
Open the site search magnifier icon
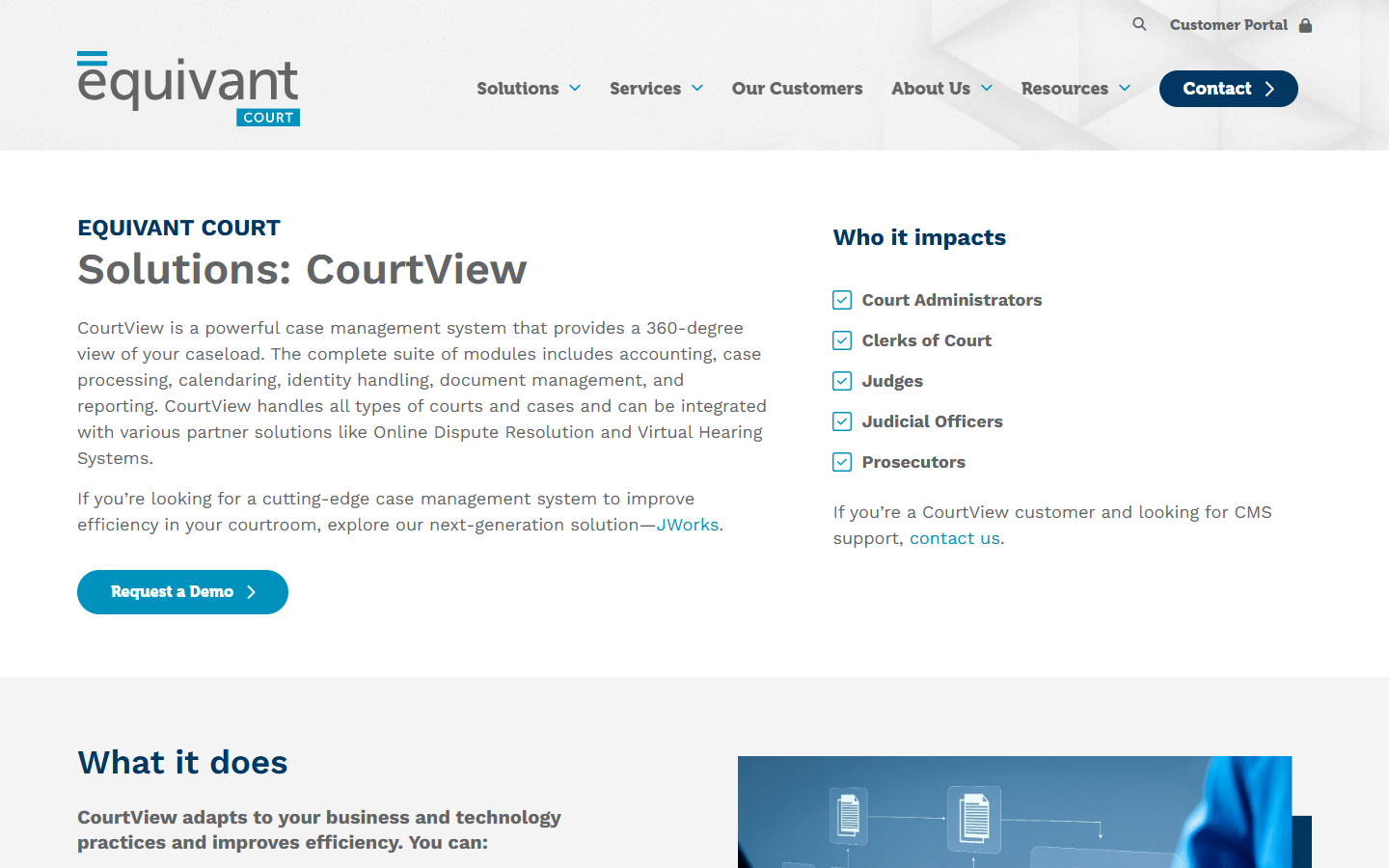point(1139,24)
